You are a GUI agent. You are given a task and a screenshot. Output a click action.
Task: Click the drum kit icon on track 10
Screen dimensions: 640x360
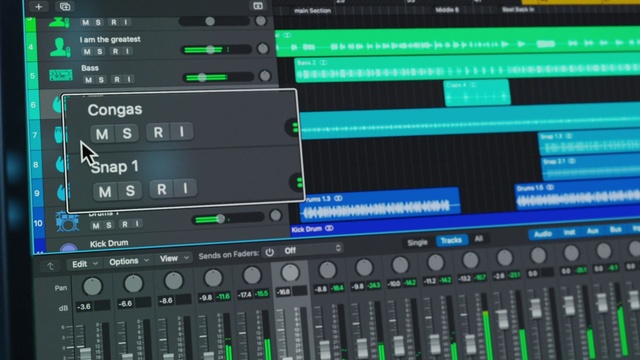click(67, 222)
